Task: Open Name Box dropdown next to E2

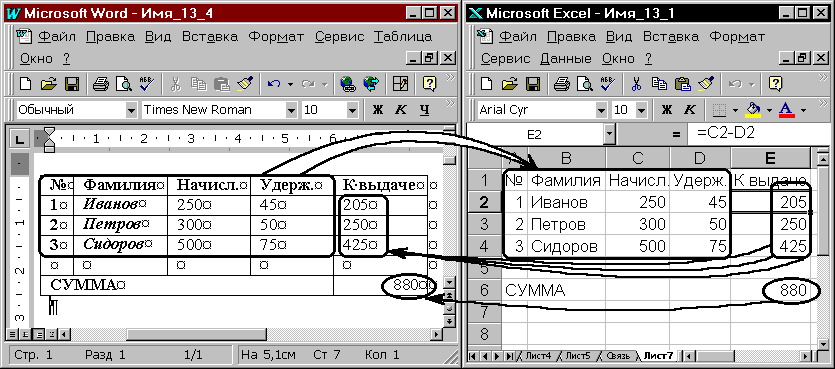Action: pos(609,135)
